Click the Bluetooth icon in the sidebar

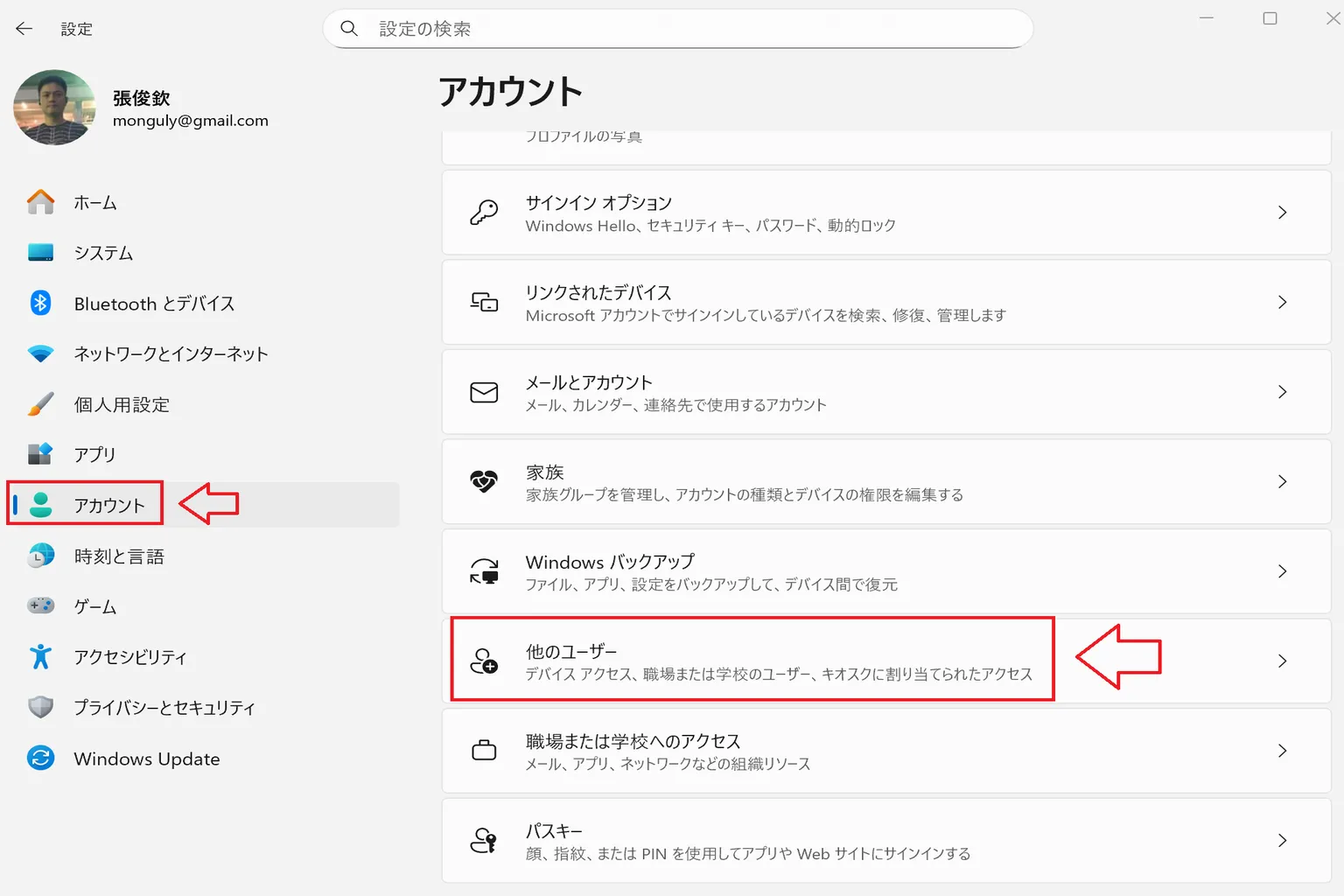click(40, 303)
